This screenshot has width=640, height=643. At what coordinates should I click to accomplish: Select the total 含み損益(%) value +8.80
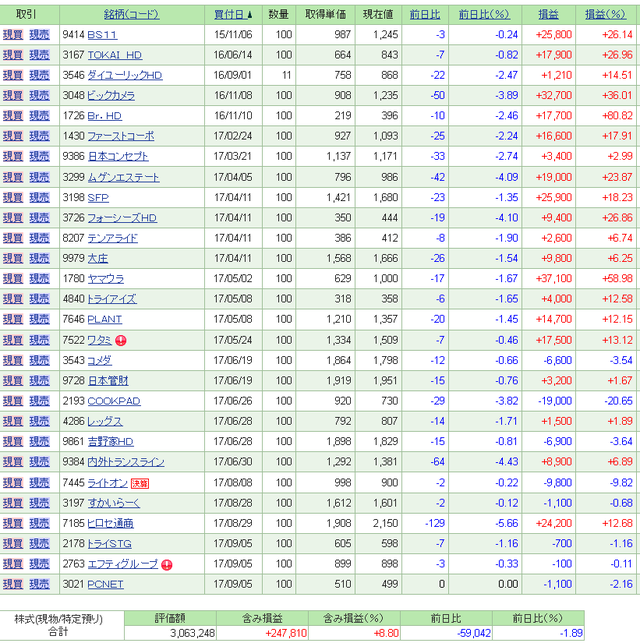coord(386,634)
